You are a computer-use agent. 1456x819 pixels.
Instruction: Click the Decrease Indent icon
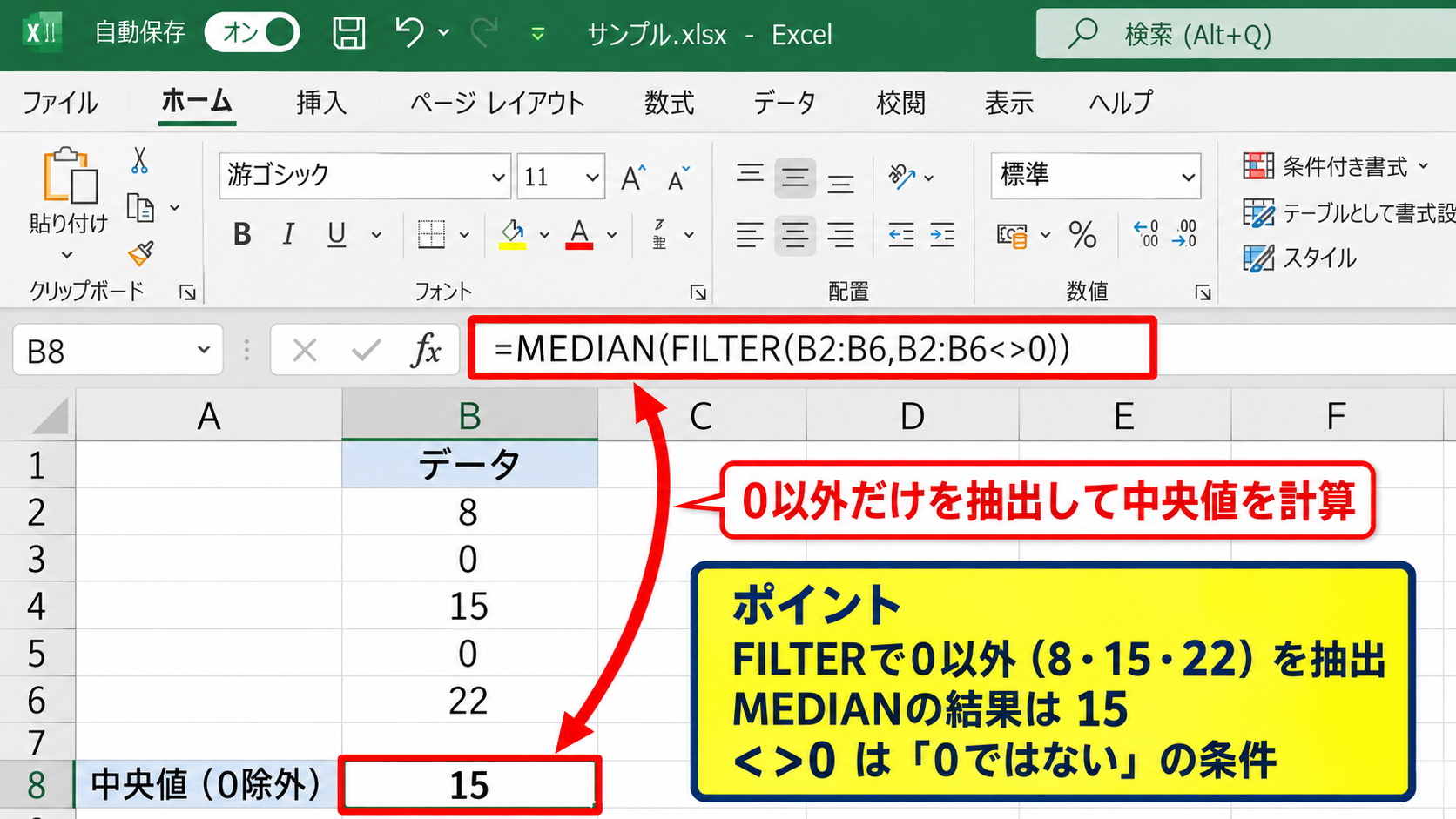point(901,235)
